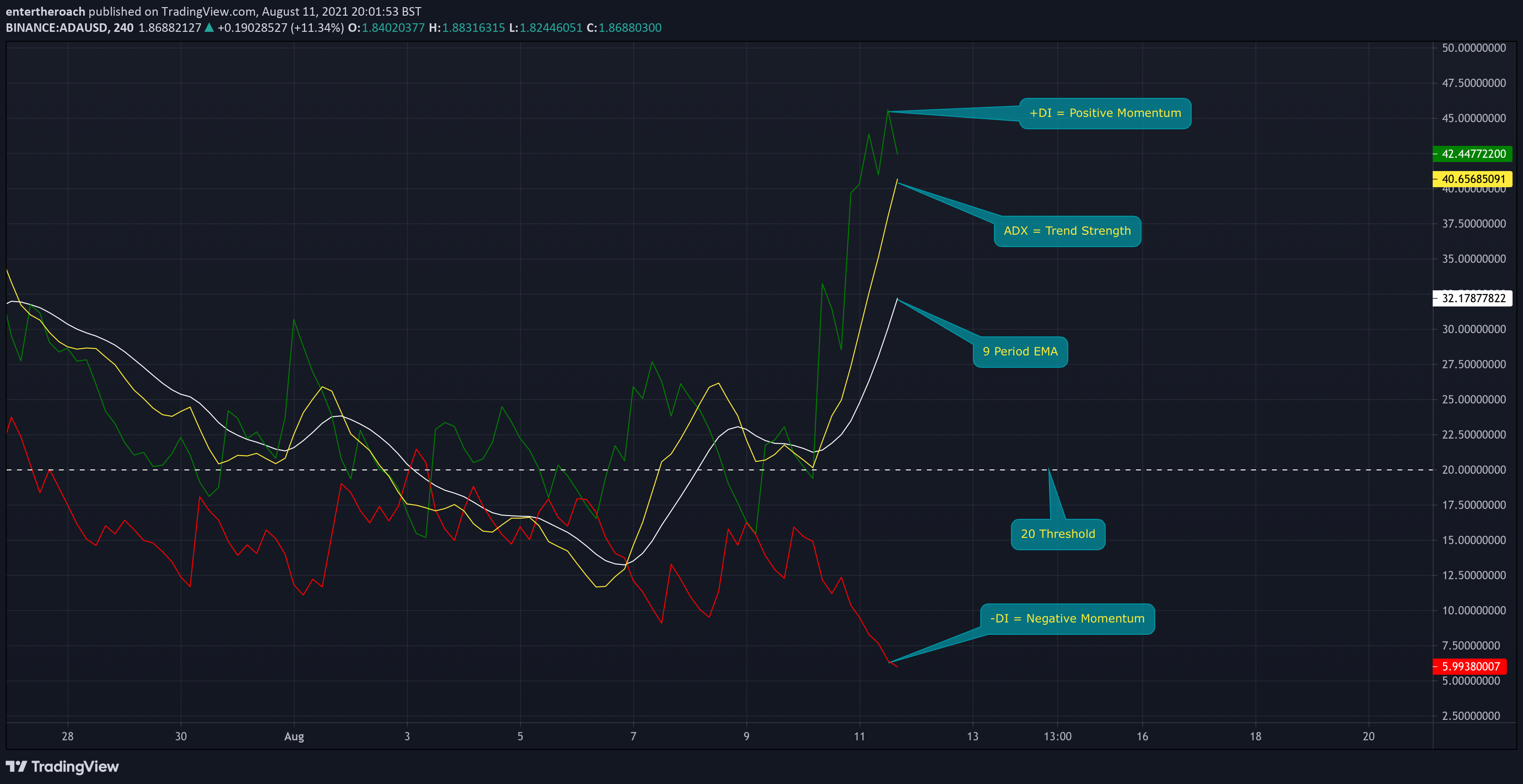Click the L:1.82446051 low value
Viewport: 1523px width, 784px height.
[x=546, y=28]
